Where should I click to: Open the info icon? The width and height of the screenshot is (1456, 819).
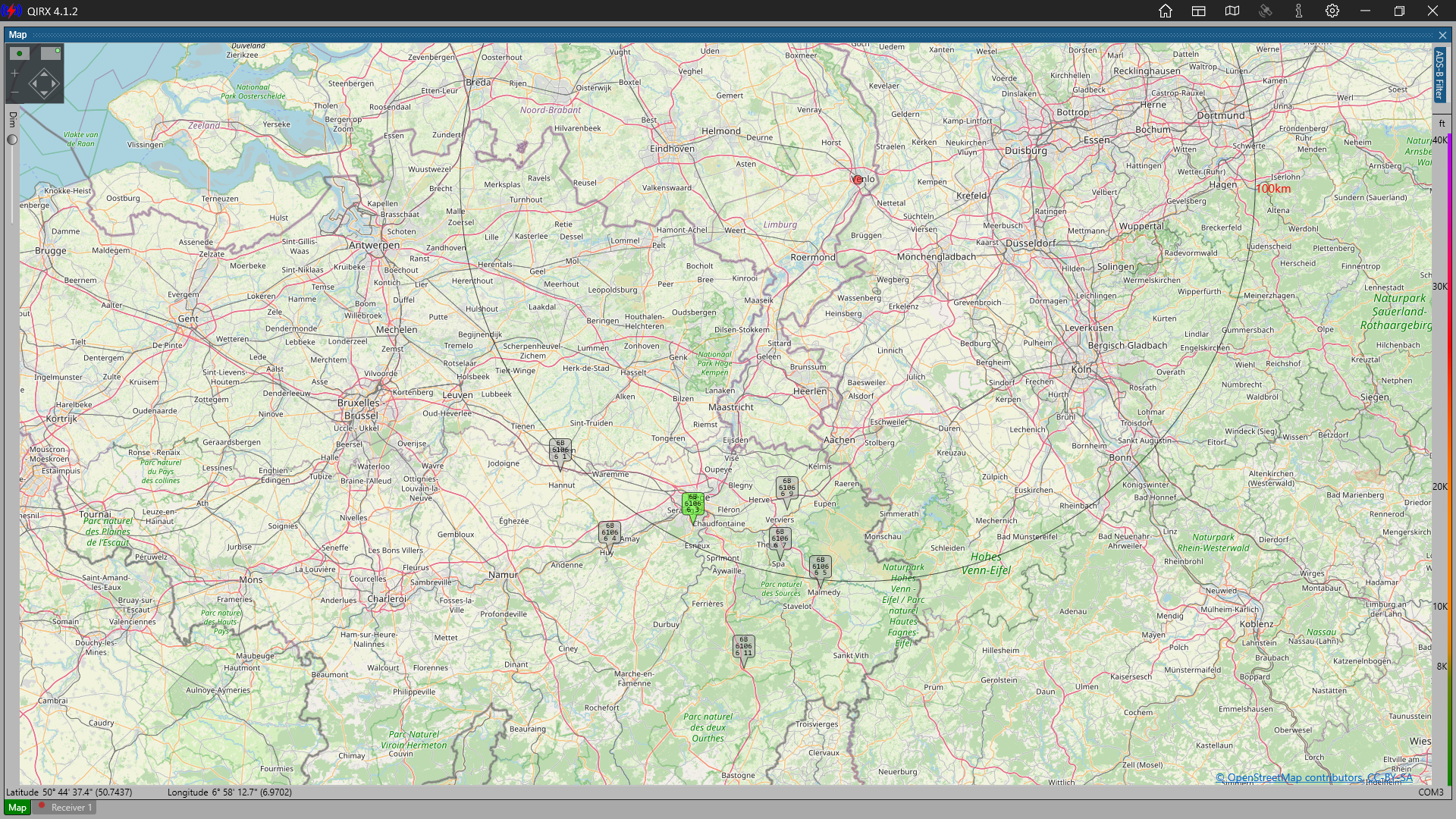[x=1299, y=11]
